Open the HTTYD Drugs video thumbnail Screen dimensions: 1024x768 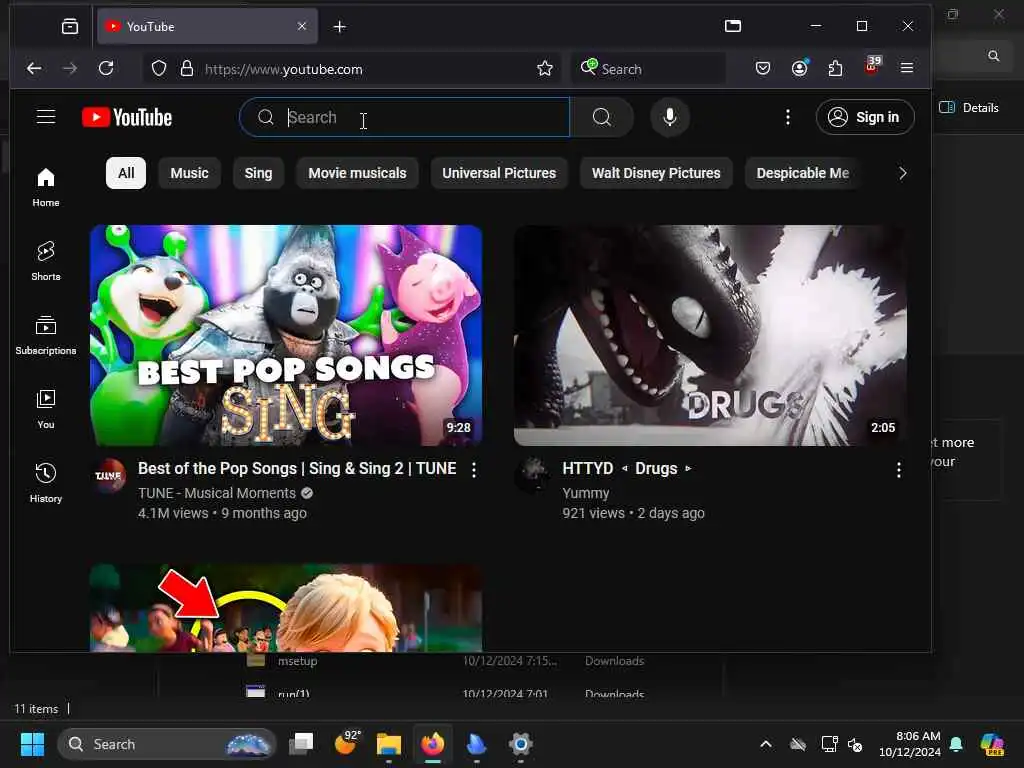coord(710,336)
